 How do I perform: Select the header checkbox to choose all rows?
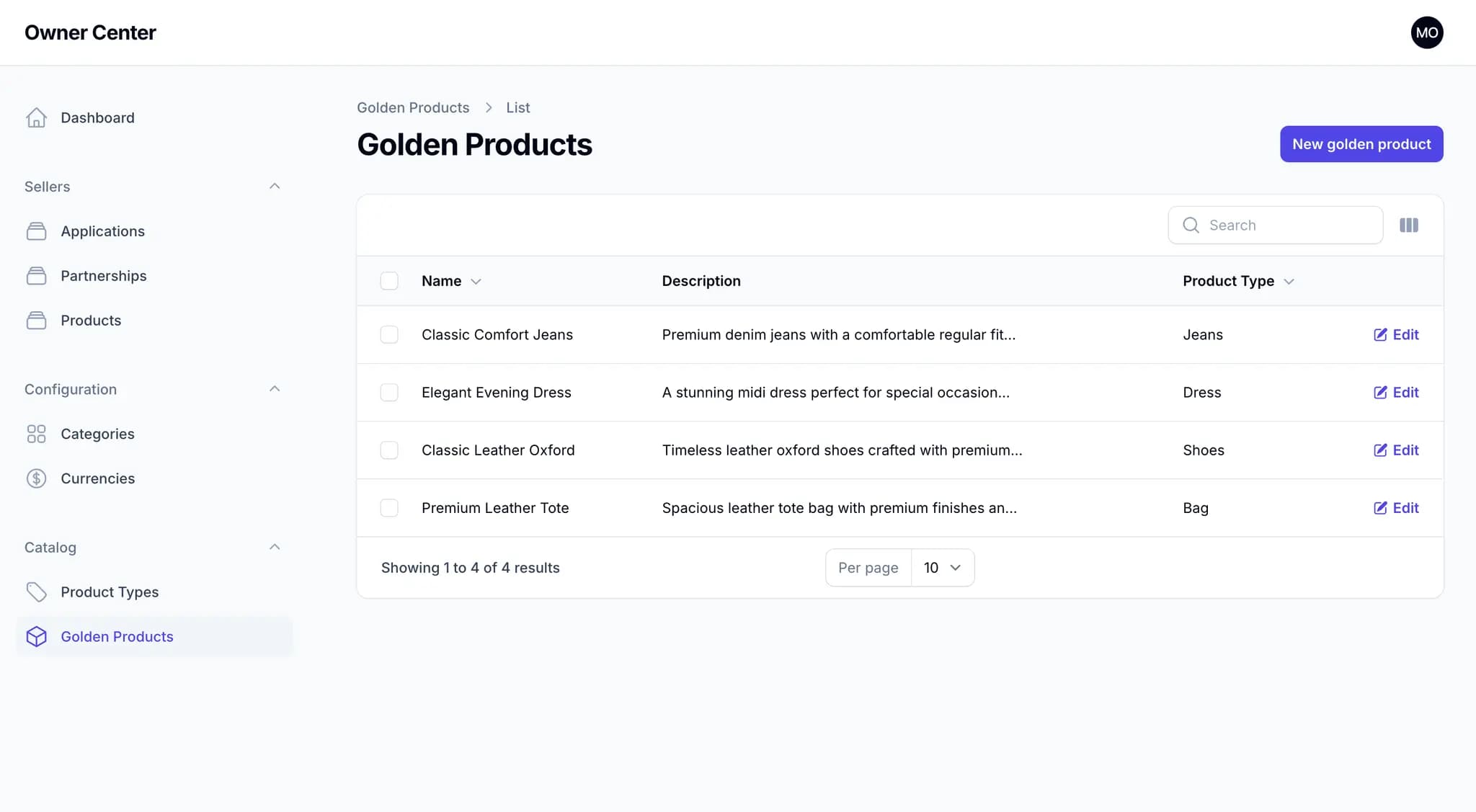[x=389, y=280]
